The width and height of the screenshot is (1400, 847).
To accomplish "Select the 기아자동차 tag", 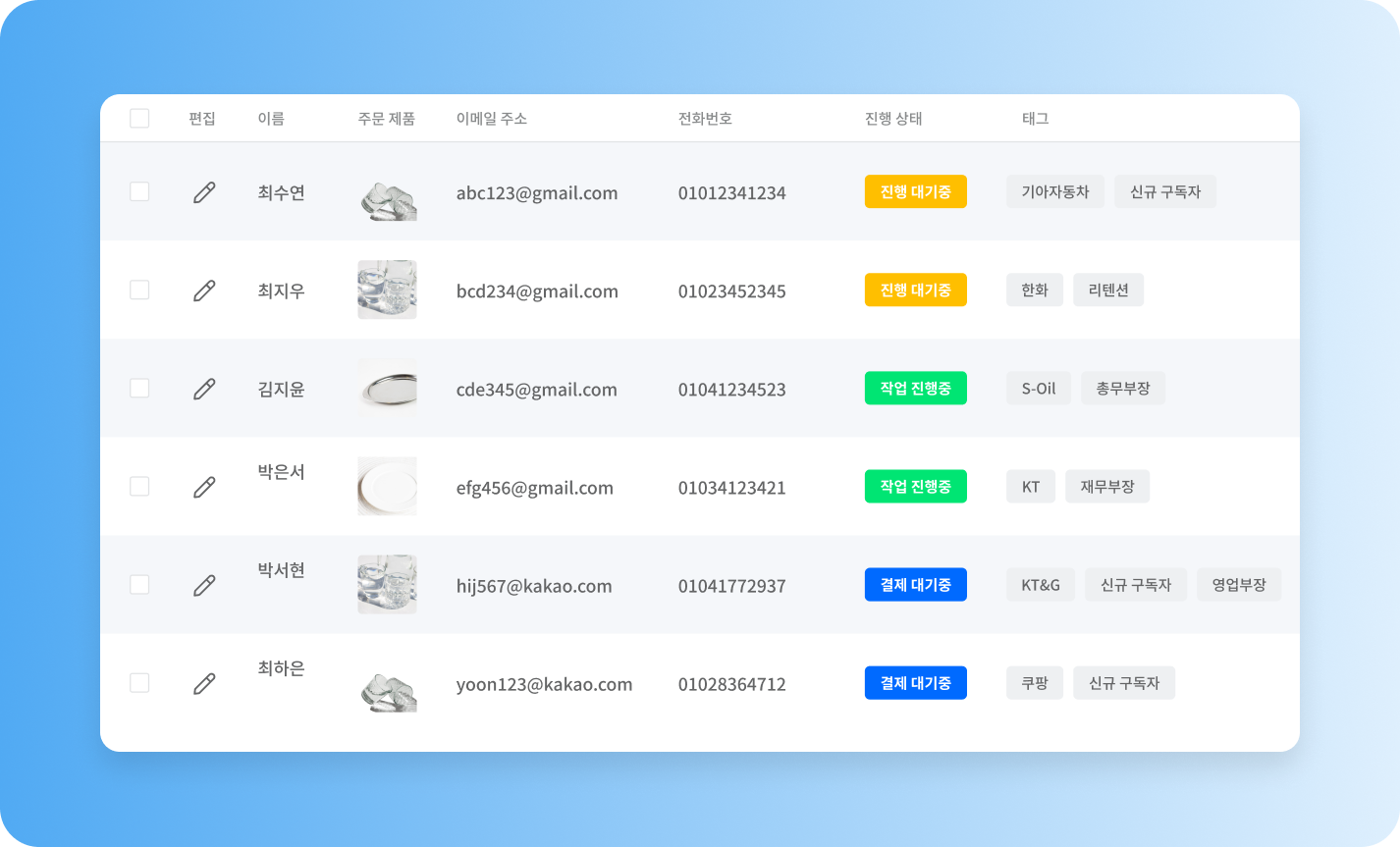I will pyautogui.click(x=1054, y=191).
